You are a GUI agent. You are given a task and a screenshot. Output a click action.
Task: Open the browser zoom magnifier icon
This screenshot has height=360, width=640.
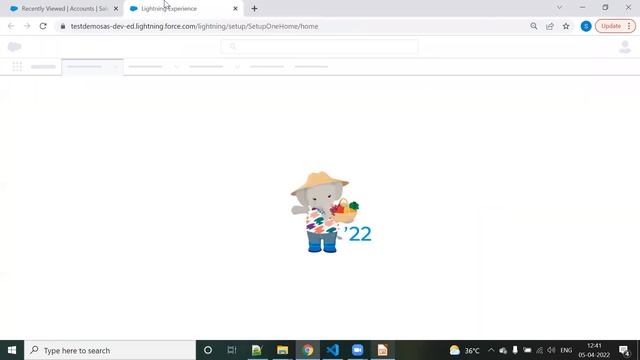(x=533, y=26)
